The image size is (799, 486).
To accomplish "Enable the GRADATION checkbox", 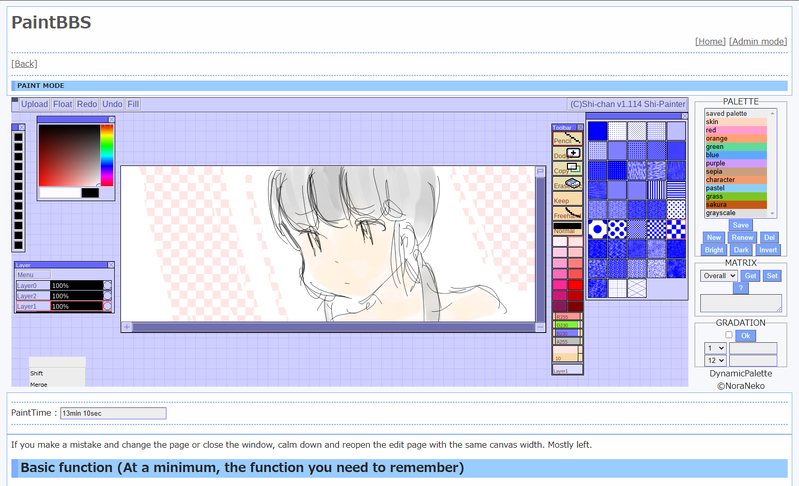I will [729, 335].
